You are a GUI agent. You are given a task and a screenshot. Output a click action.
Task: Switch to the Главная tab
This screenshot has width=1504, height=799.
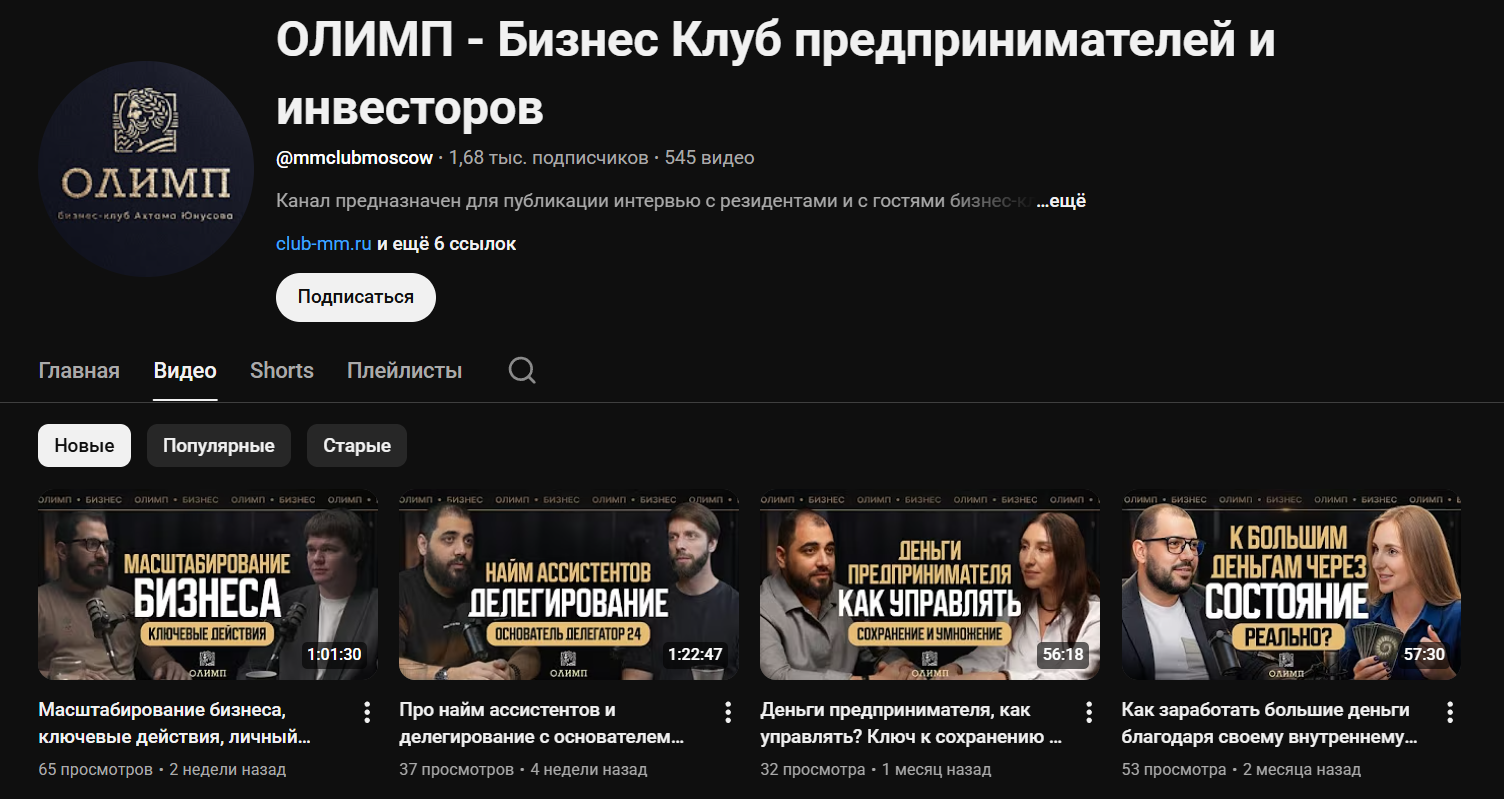click(79, 371)
